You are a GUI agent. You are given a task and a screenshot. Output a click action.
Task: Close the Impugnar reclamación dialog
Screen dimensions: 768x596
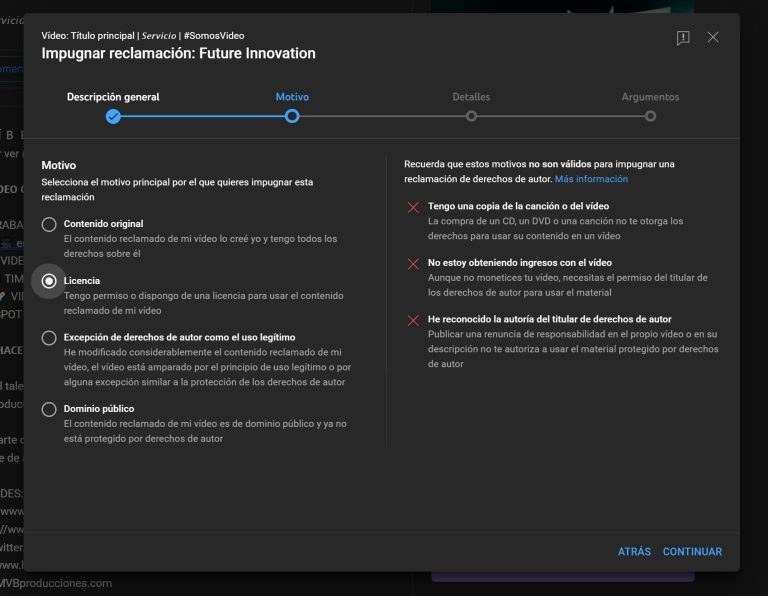click(713, 37)
